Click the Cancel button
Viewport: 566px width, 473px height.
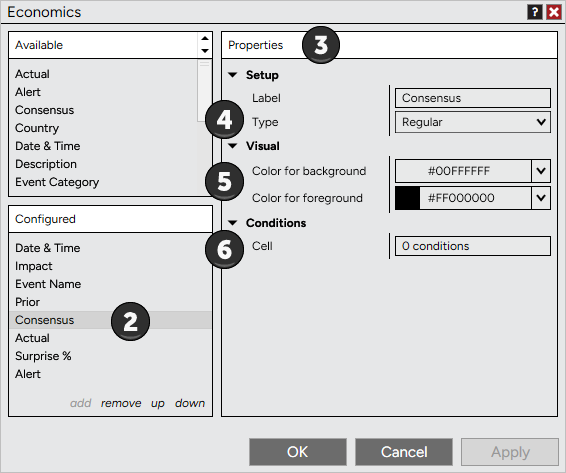(x=404, y=452)
